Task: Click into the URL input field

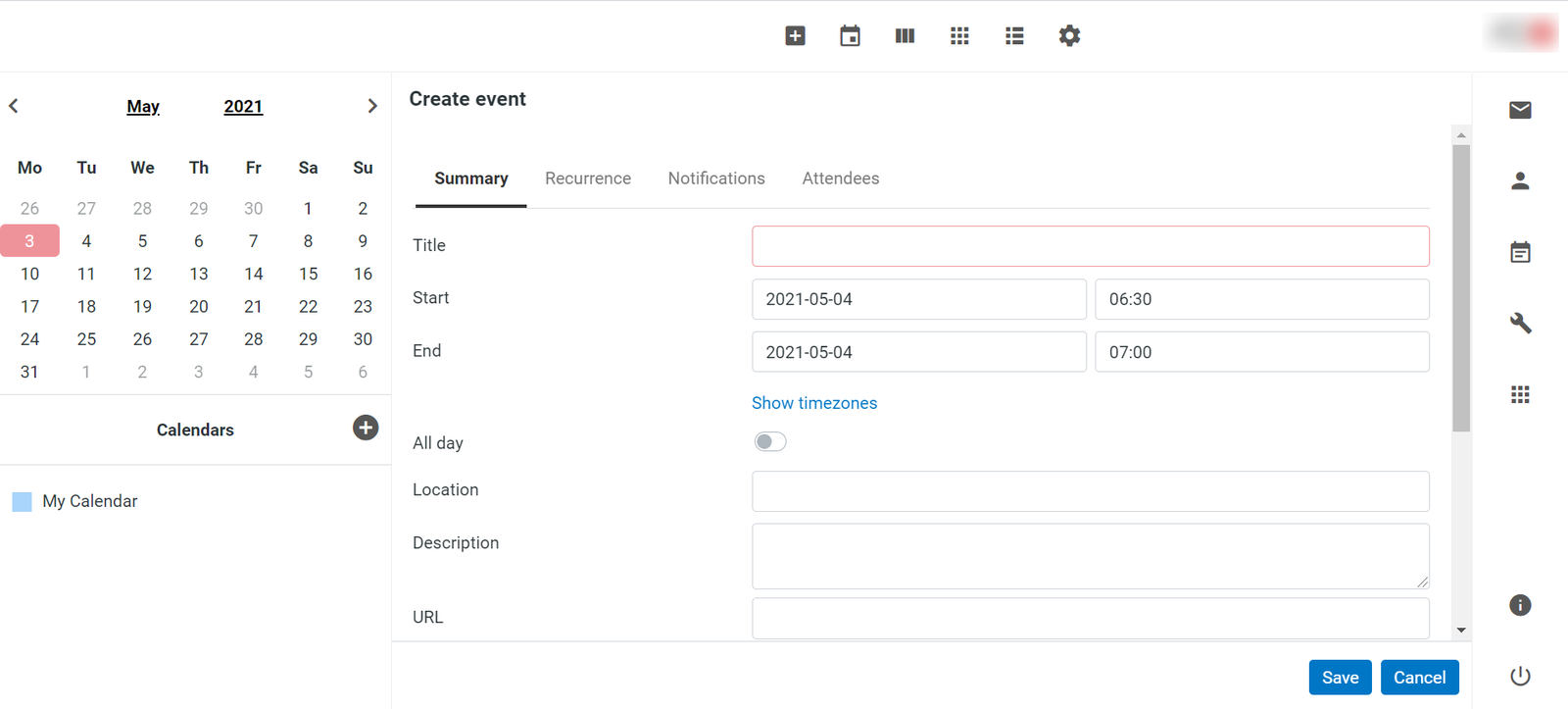Action: [1091, 619]
